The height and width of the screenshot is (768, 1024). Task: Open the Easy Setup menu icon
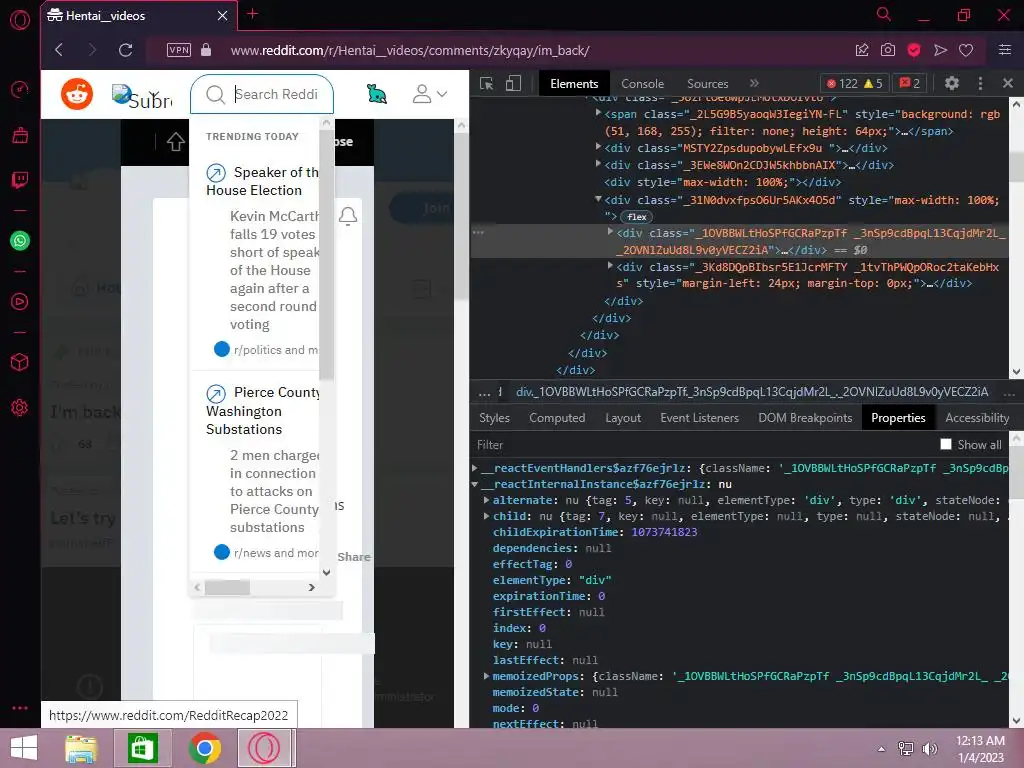pos(1004,50)
